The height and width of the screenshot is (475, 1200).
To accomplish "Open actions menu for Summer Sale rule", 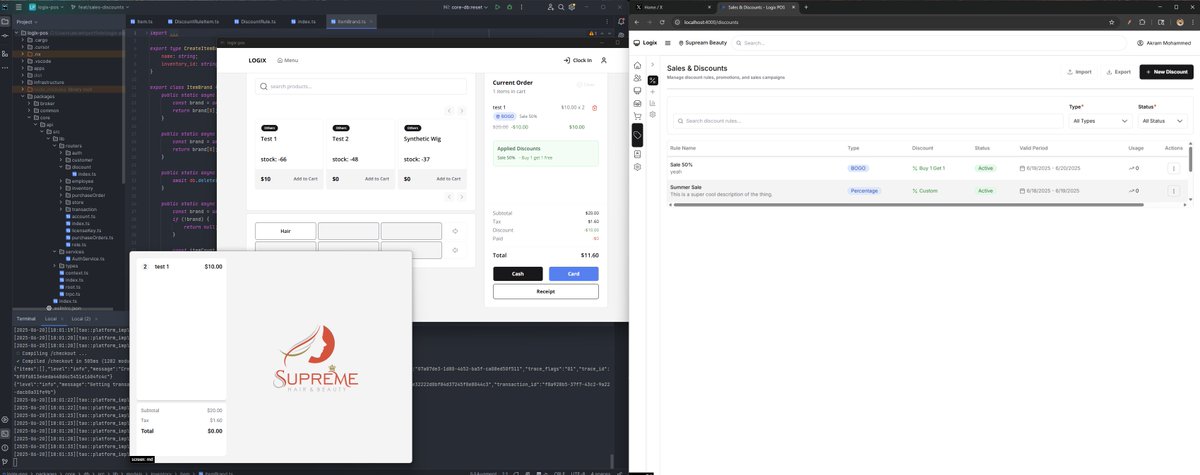I will [x=1173, y=190].
